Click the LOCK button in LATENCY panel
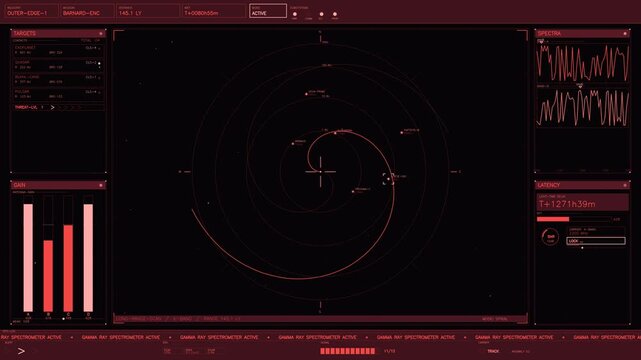Viewport: 641px width, 360px height. coord(596,241)
